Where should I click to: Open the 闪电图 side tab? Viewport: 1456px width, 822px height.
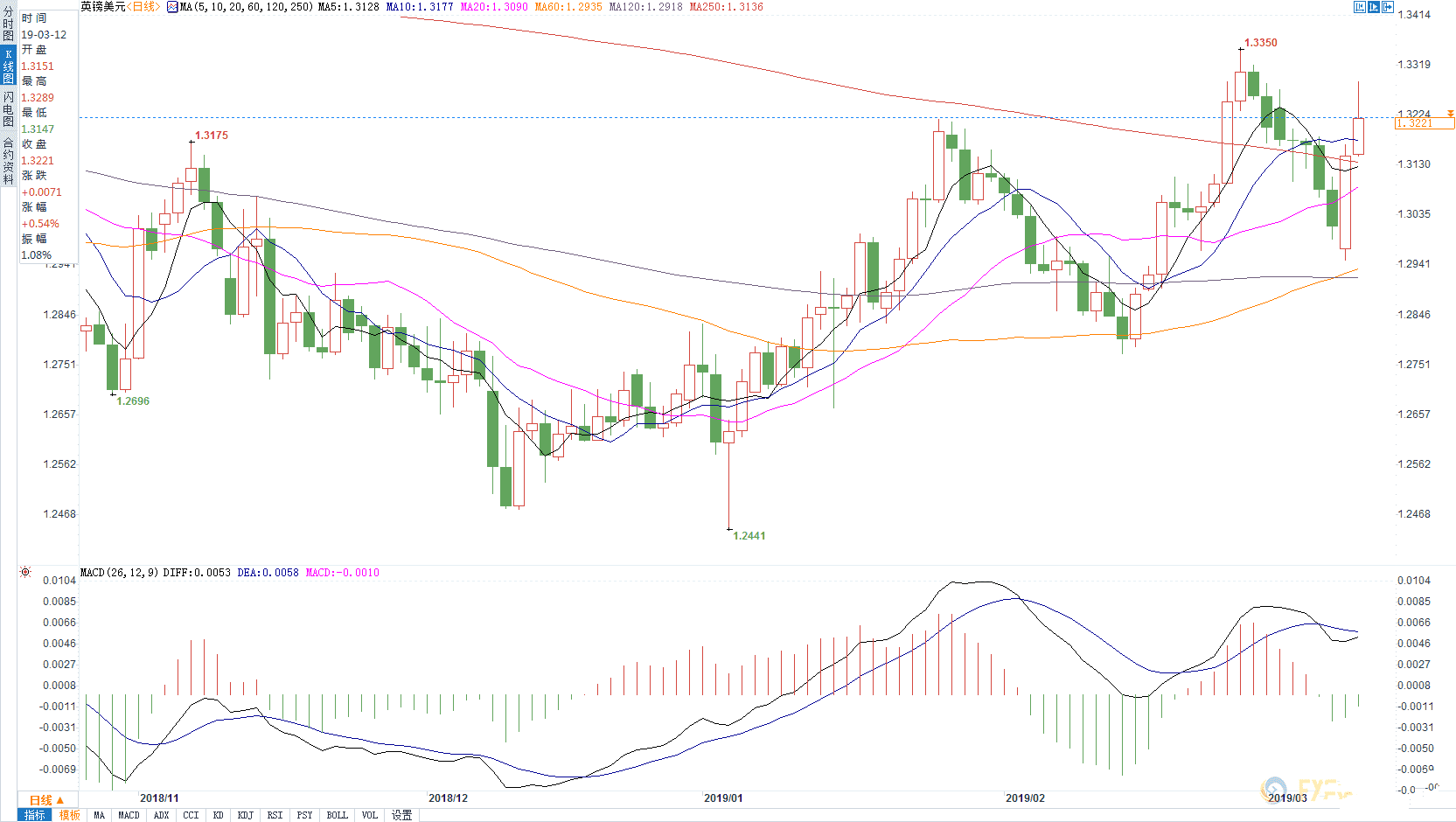click(x=8, y=108)
